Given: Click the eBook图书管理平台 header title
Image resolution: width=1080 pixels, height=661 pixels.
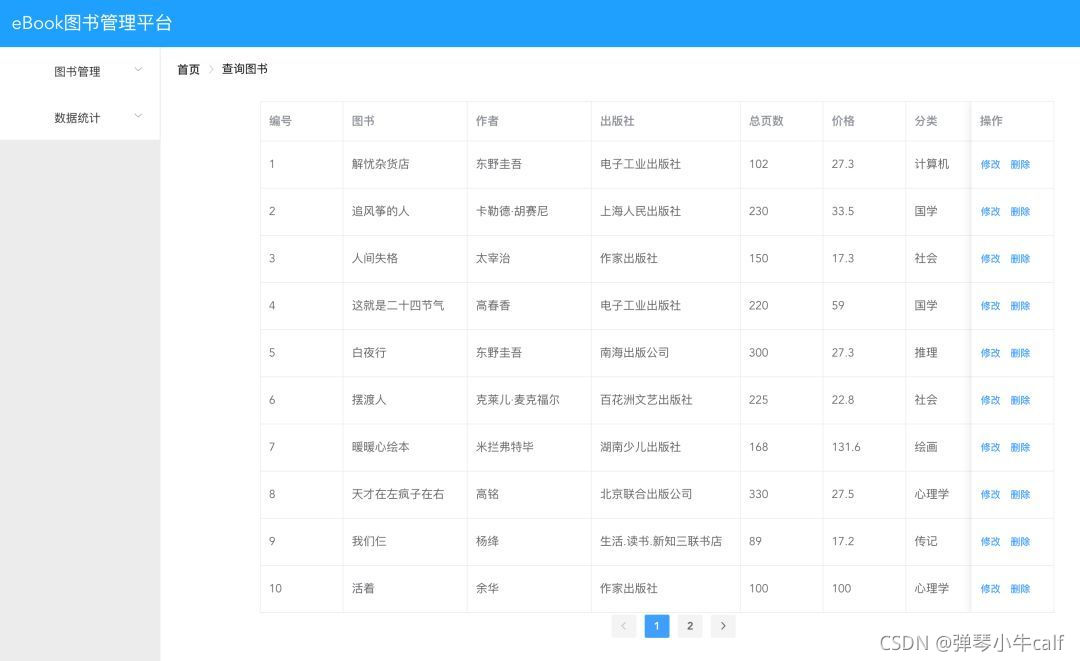Looking at the screenshot, I should pyautogui.click(x=92, y=22).
